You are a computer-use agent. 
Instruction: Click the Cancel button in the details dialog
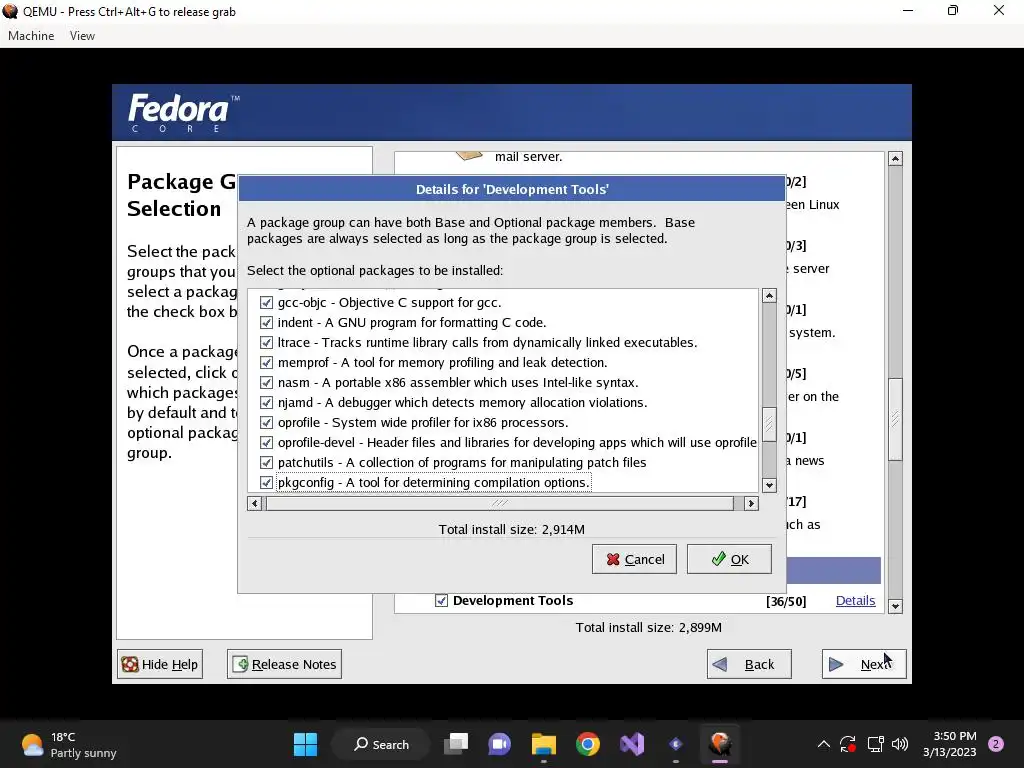point(634,559)
